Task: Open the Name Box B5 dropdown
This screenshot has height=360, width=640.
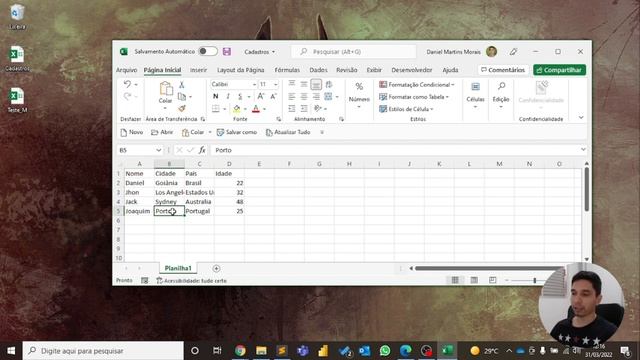Action: (x=158, y=150)
